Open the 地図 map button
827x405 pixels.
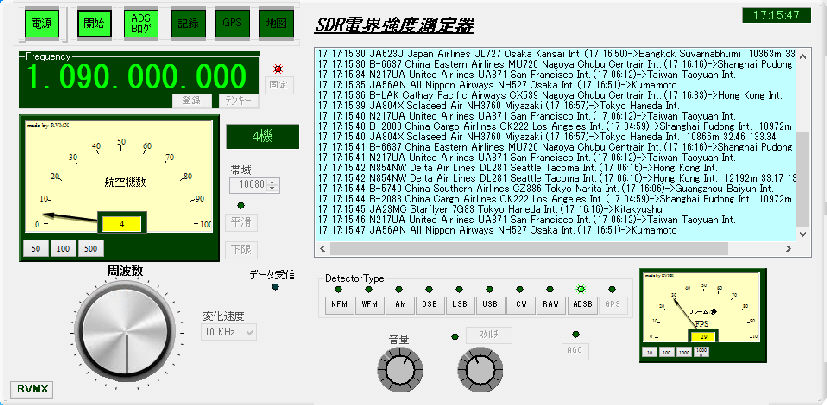[276, 22]
